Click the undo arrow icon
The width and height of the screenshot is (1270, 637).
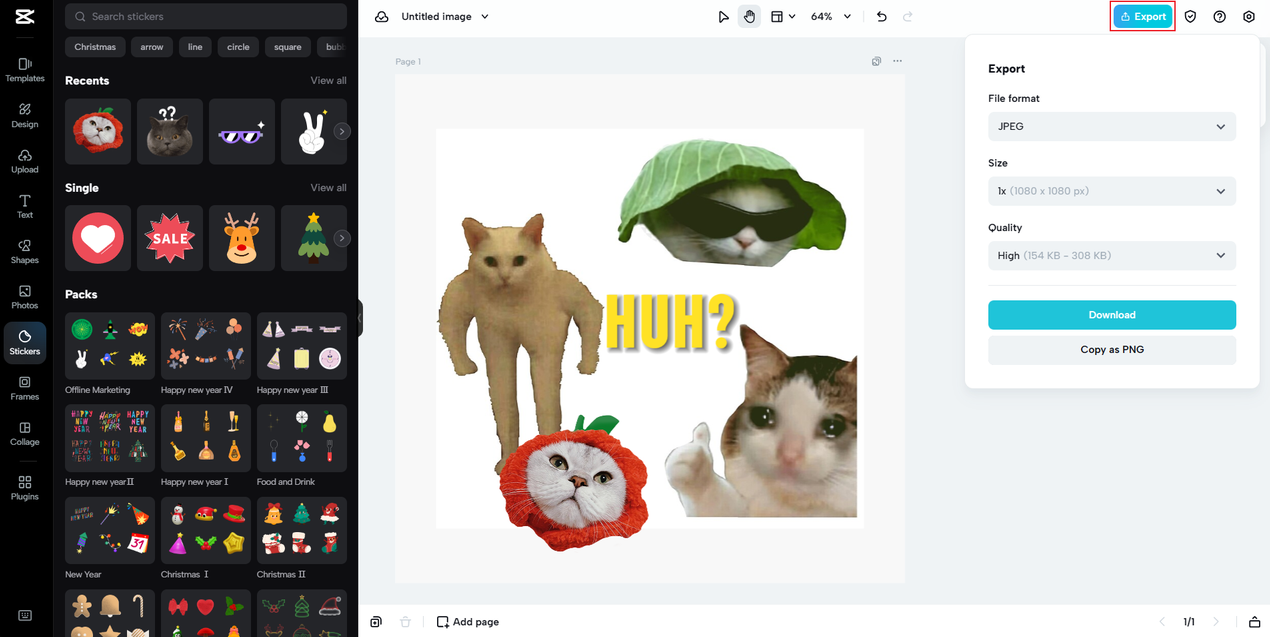(881, 17)
